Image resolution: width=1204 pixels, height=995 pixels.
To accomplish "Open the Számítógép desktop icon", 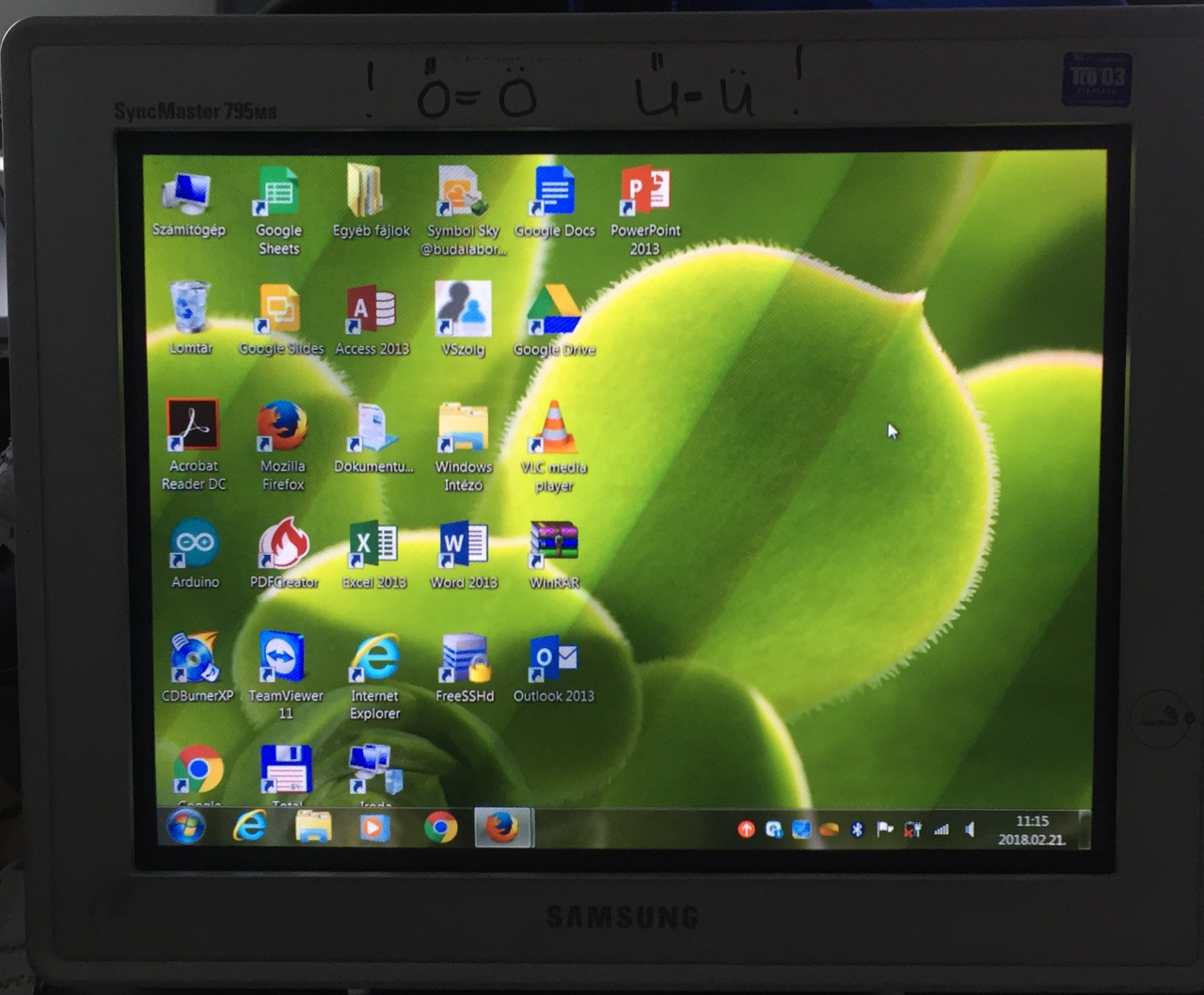I will (x=188, y=203).
